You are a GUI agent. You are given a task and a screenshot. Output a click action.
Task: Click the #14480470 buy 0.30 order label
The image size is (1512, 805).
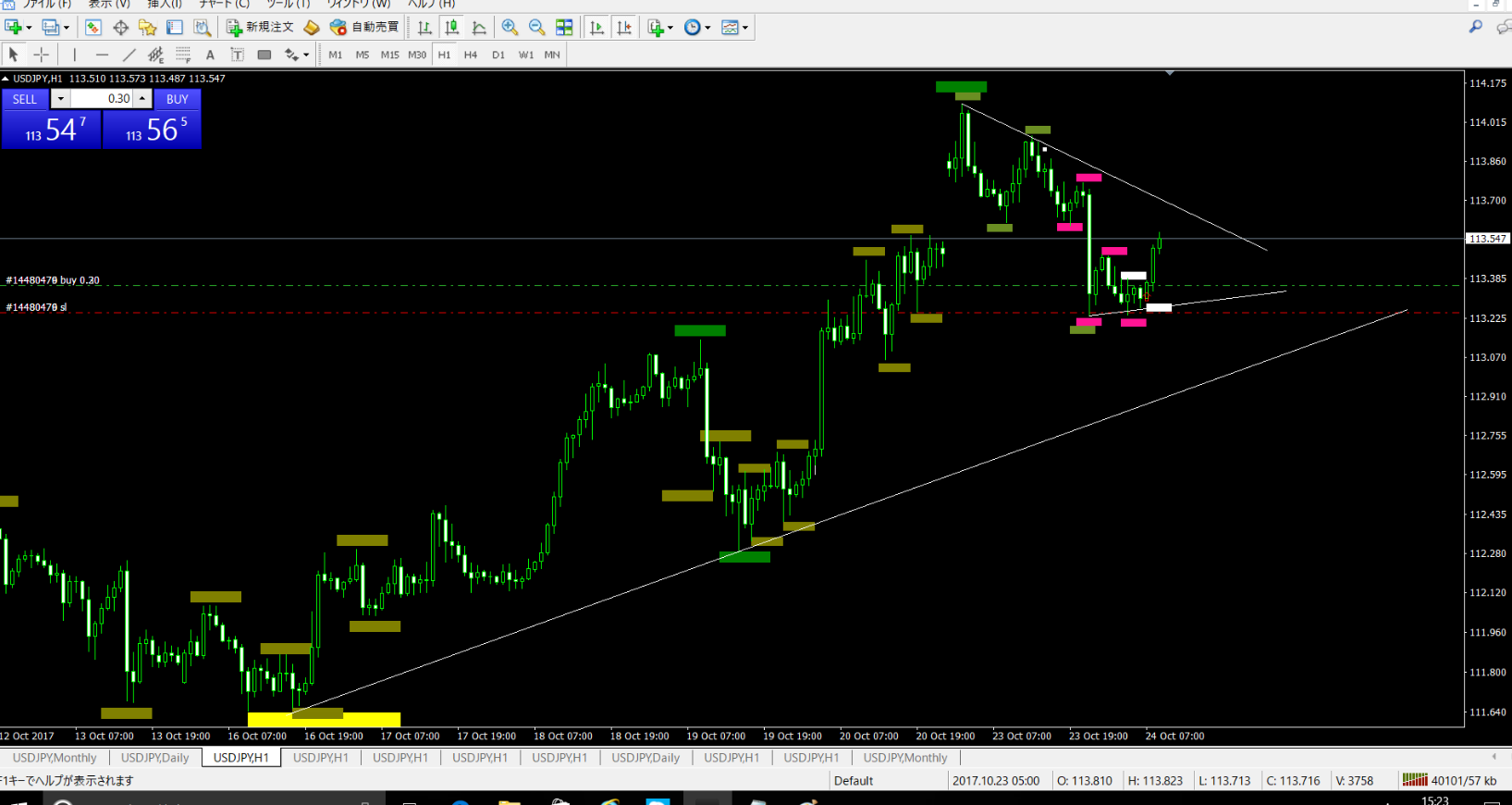pyautogui.click(x=53, y=280)
